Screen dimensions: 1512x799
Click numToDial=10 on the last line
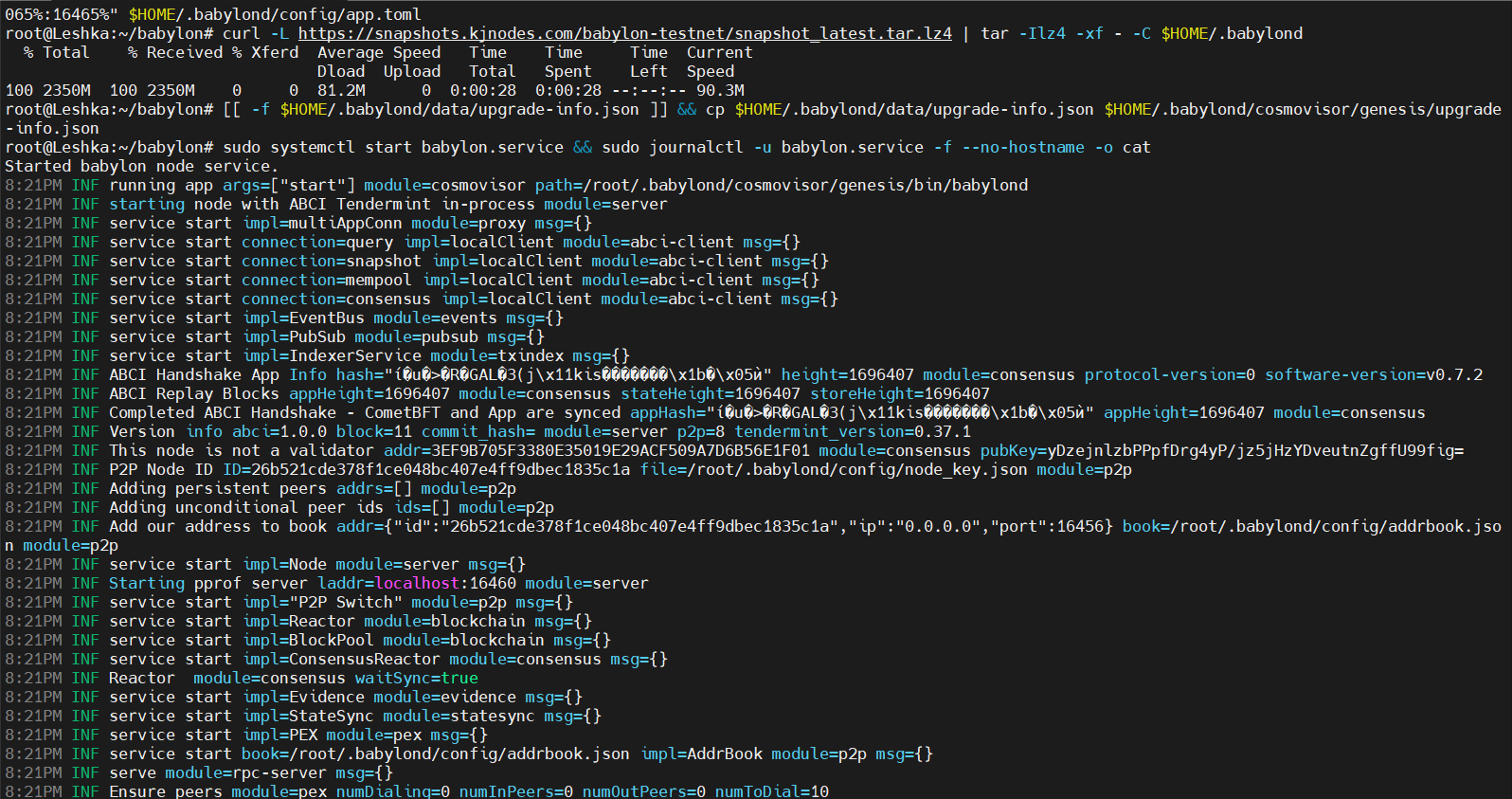[x=772, y=791]
